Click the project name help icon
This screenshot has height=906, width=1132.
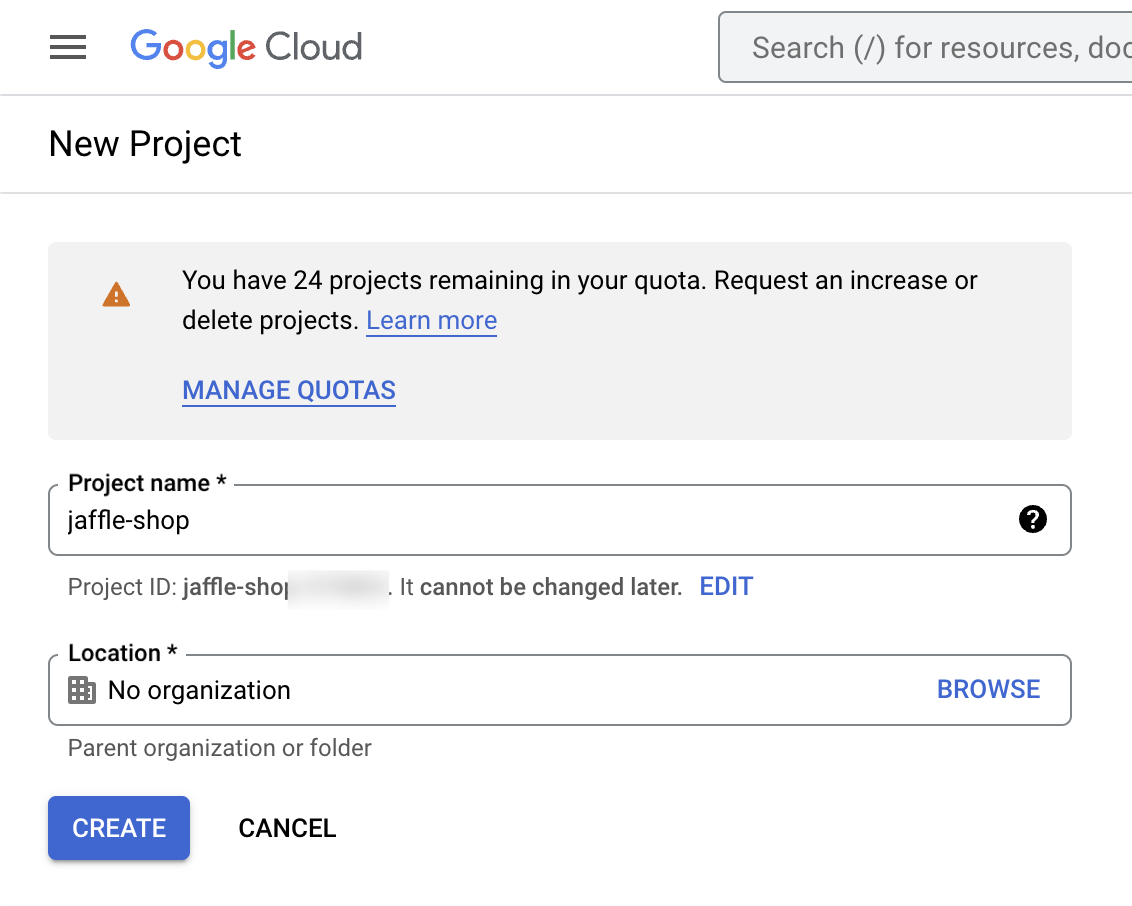pyautogui.click(x=1032, y=519)
